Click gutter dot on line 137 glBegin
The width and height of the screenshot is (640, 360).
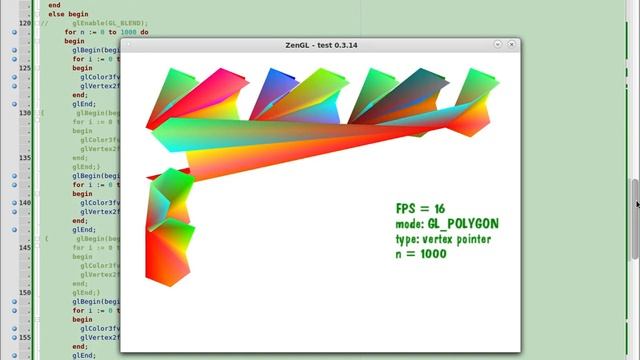point(15,176)
